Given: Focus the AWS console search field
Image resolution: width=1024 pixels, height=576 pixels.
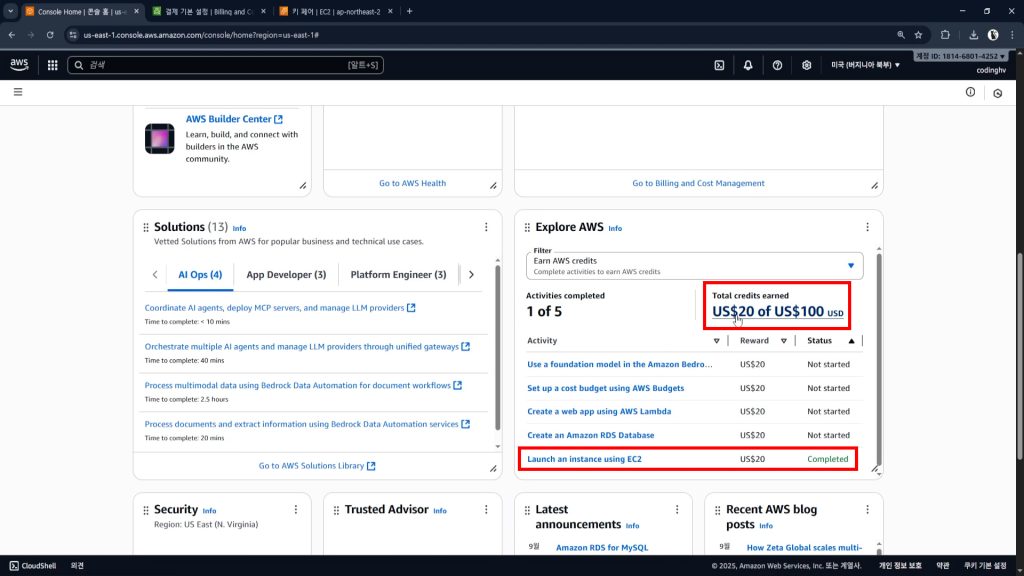Looking at the screenshot, I should click(225, 65).
